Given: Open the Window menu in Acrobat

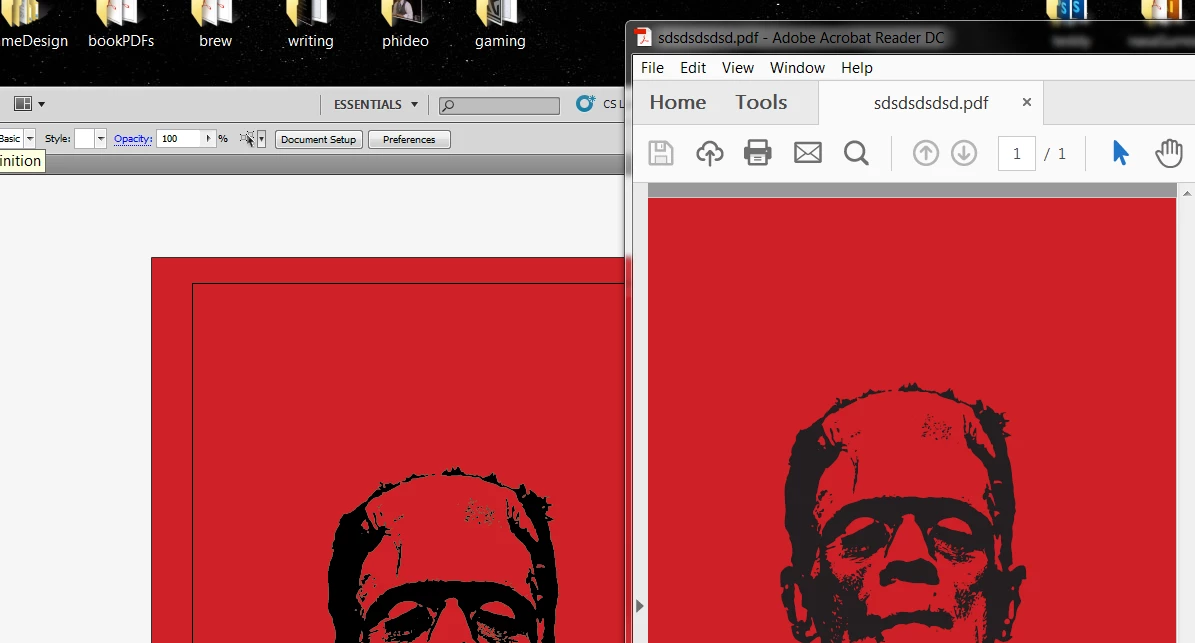Looking at the screenshot, I should click(797, 68).
